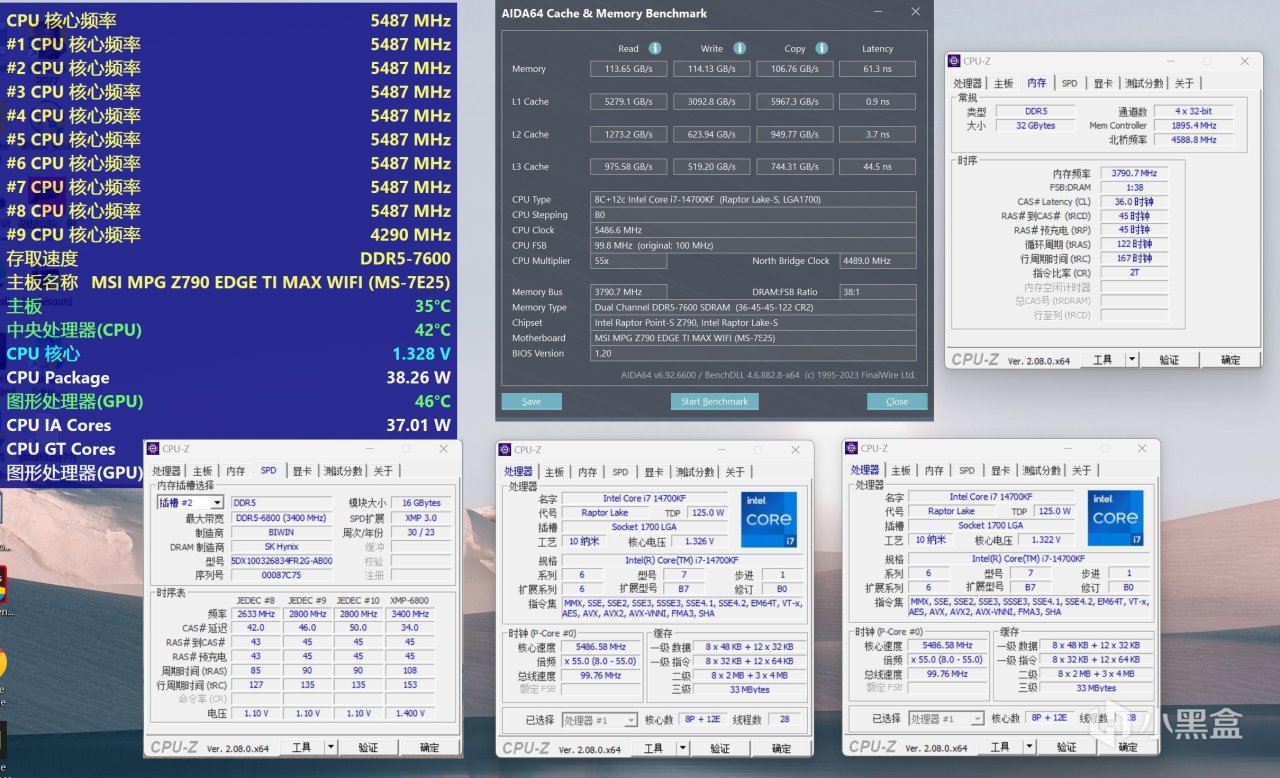Click the 1.328 V CPU core overlay reading
This screenshot has height=778, width=1280.
tap(420, 353)
